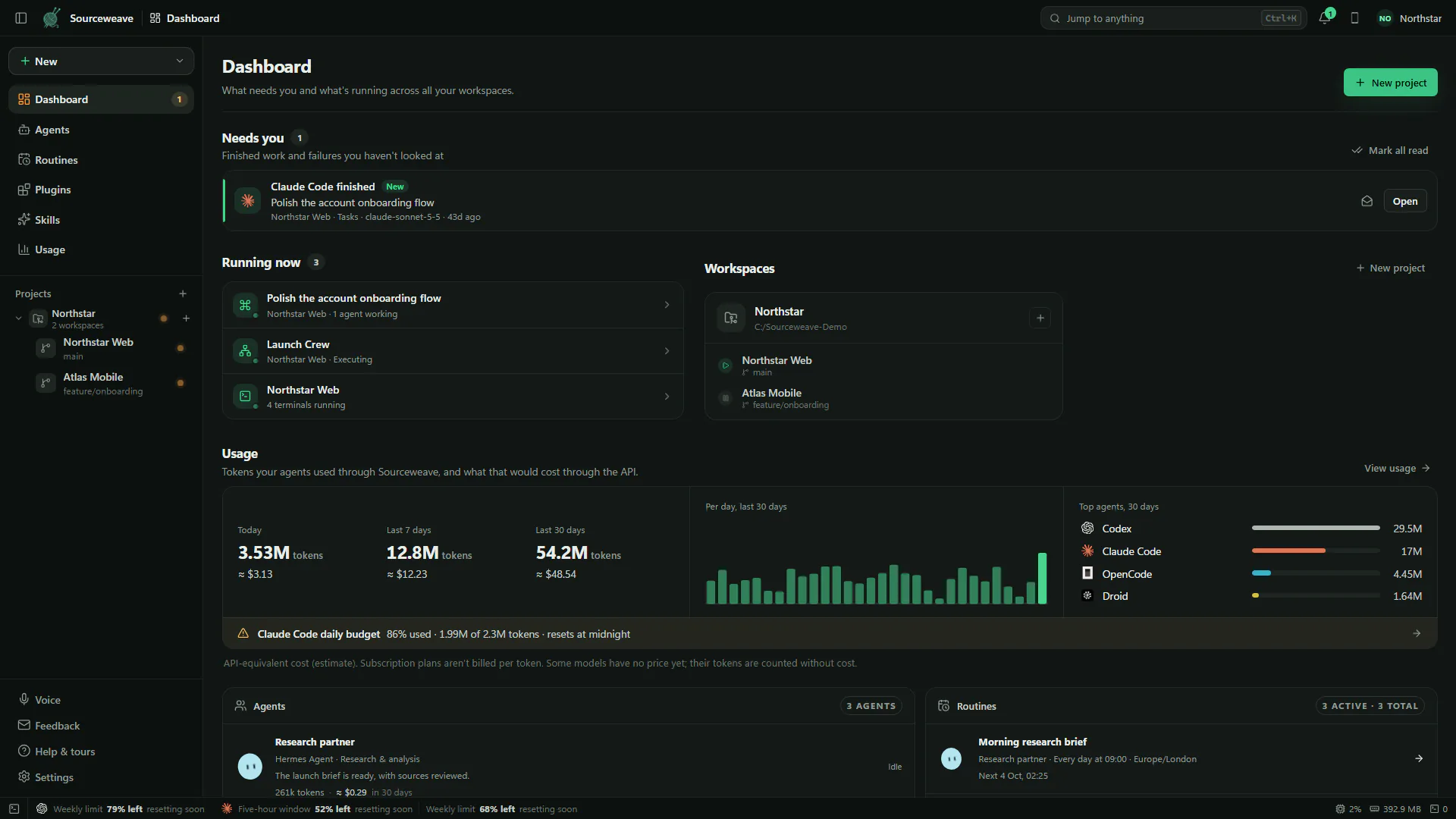Click the Sourceweave logo icon
1456x819 pixels.
pos(51,18)
